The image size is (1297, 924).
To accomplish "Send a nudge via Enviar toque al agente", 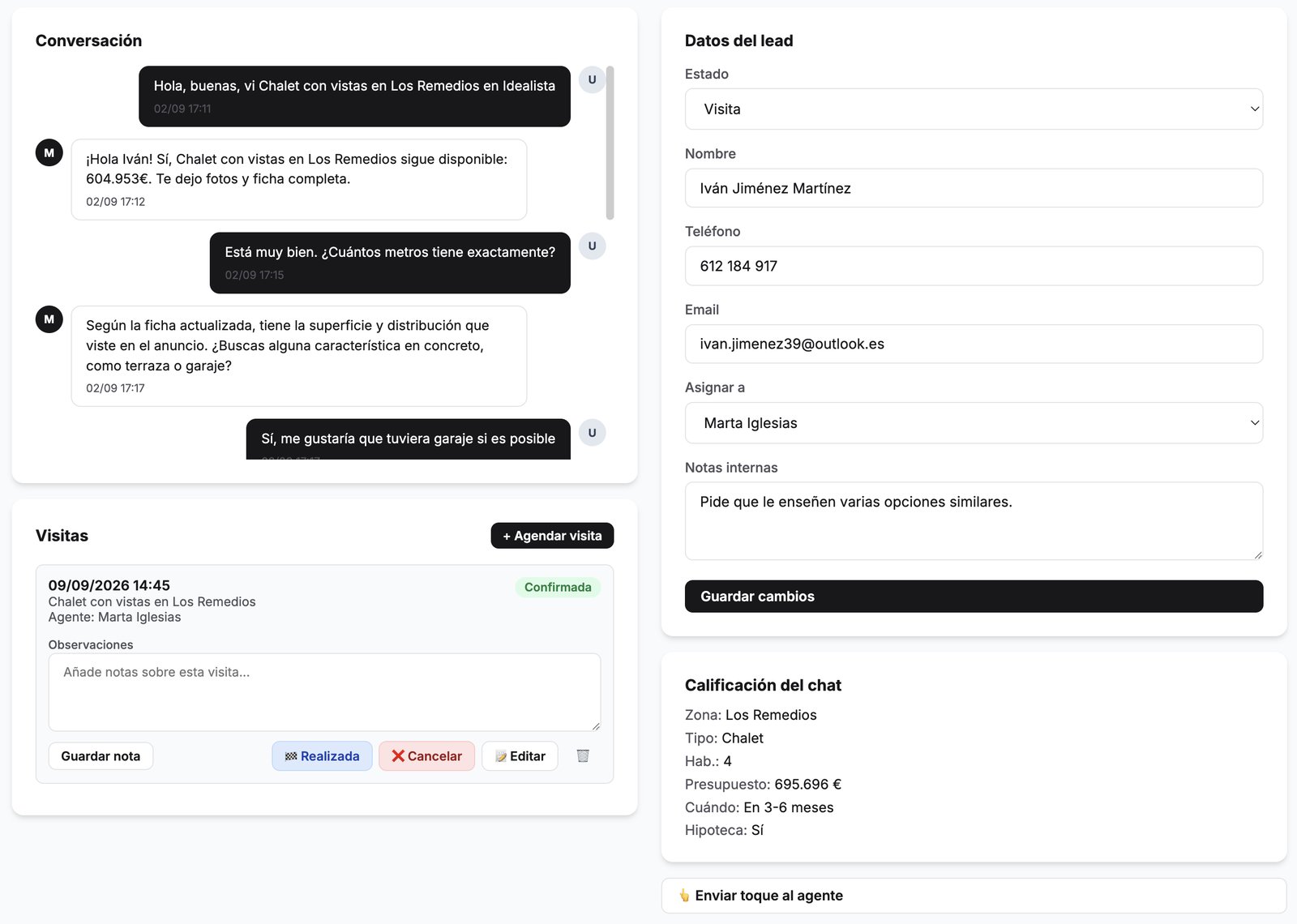I will click(x=974, y=896).
